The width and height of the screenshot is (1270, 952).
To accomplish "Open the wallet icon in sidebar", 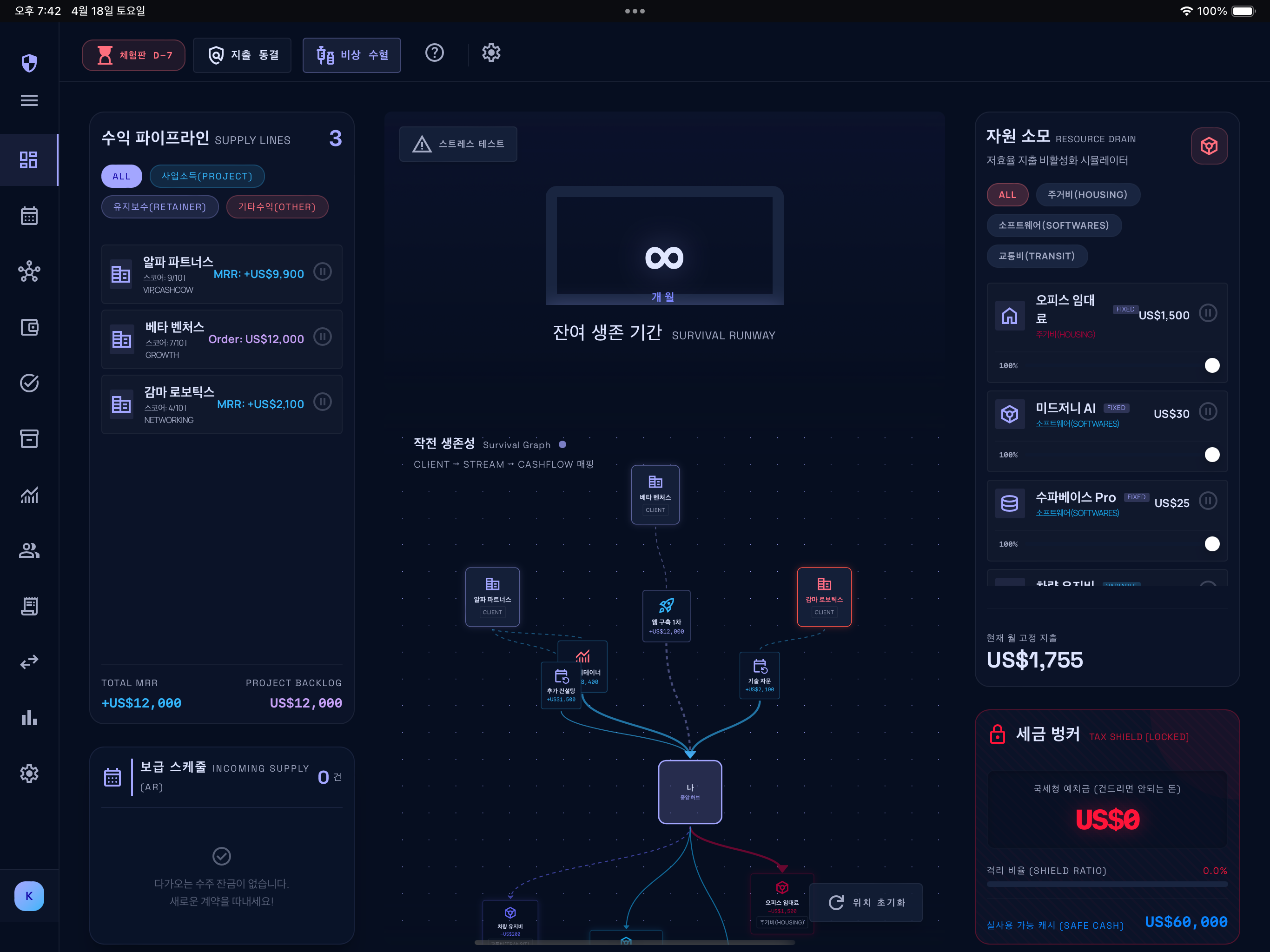I will click(x=29, y=327).
